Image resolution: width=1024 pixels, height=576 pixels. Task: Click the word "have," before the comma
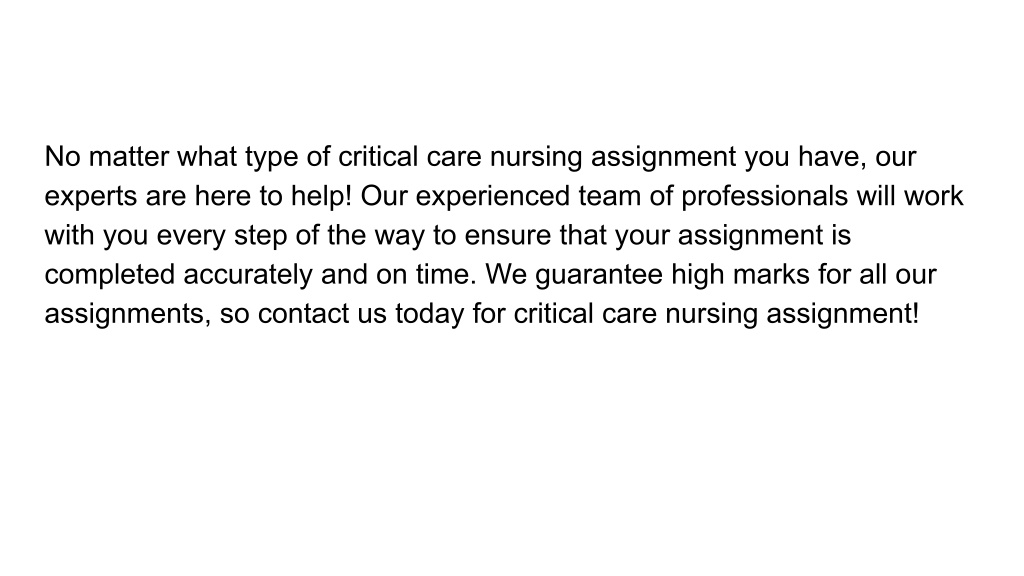(832, 157)
